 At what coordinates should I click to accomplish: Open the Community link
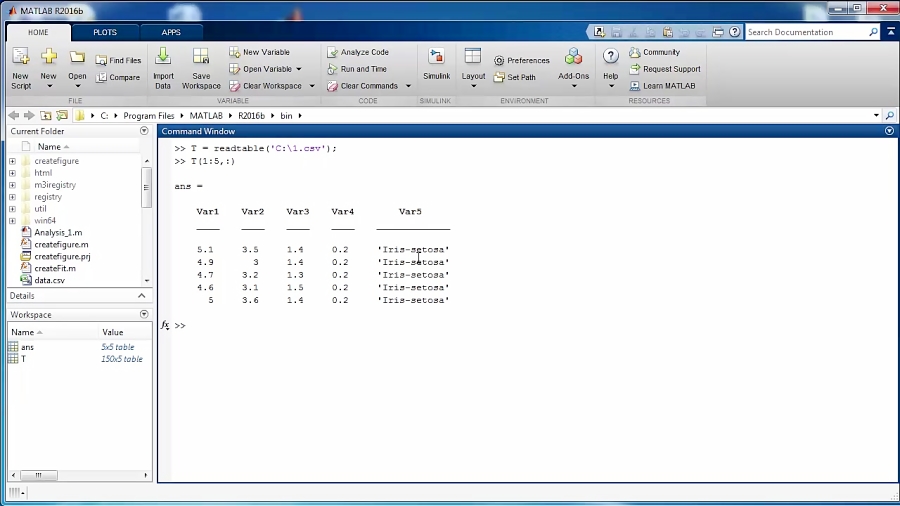click(x=655, y=52)
